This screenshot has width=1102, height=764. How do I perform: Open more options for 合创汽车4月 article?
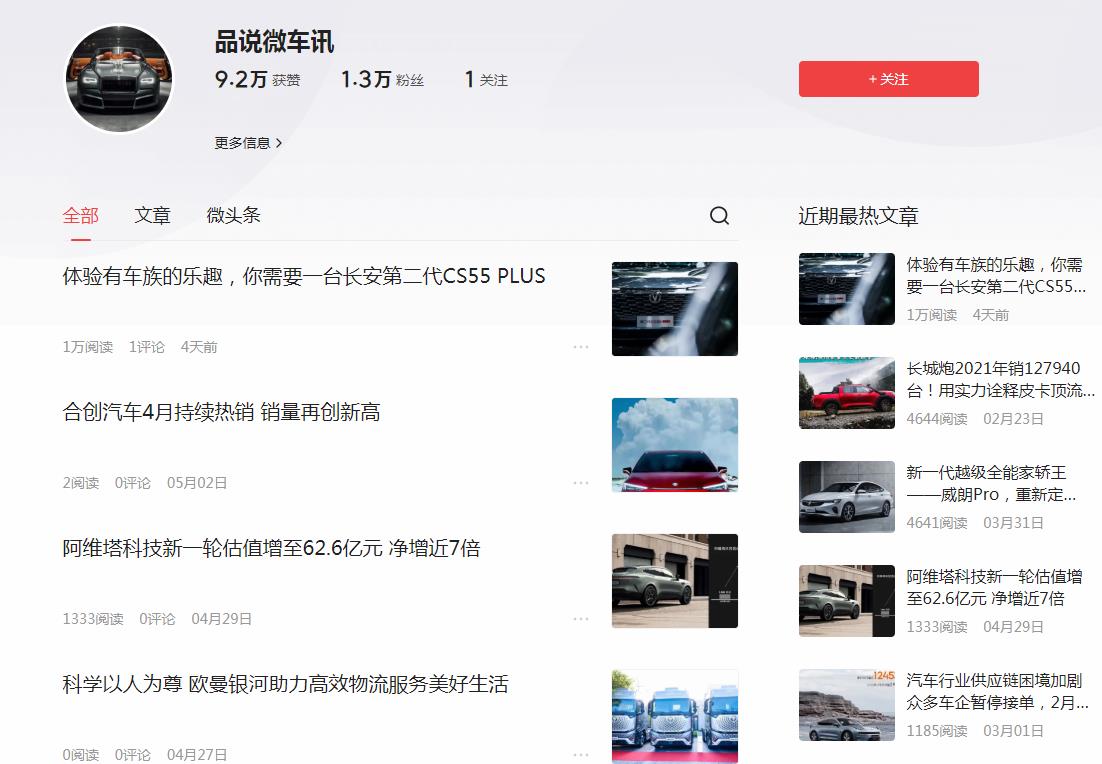[x=581, y=483]
